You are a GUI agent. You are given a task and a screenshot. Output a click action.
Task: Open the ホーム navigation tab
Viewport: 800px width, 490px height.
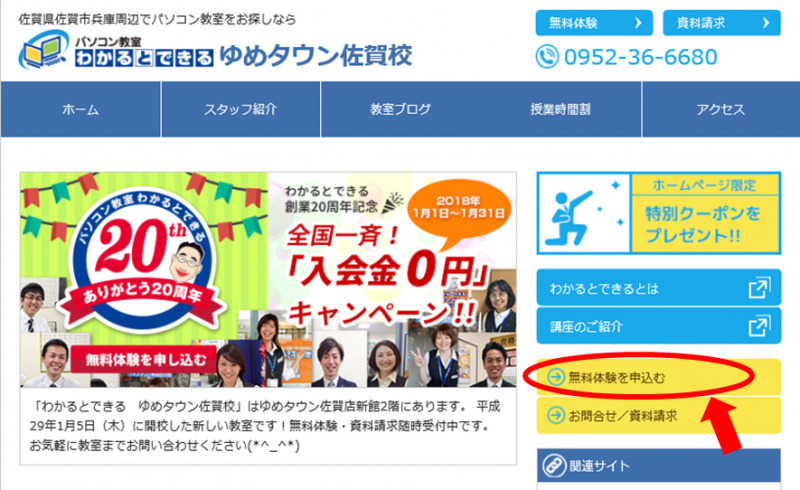(x=81, y=109)
